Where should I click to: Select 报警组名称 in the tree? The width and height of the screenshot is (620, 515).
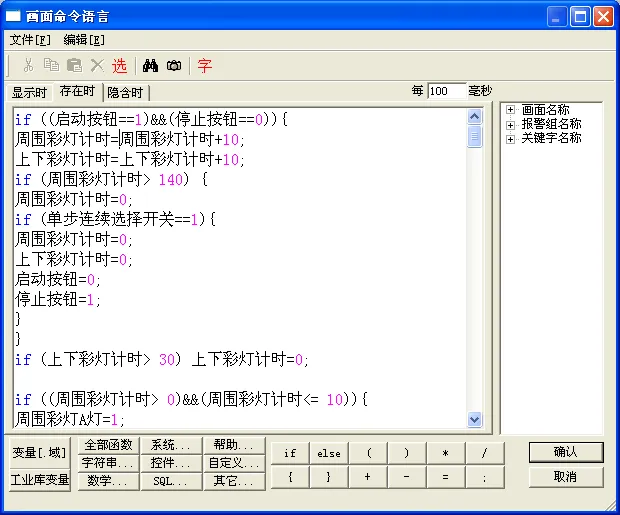point(551,124)
